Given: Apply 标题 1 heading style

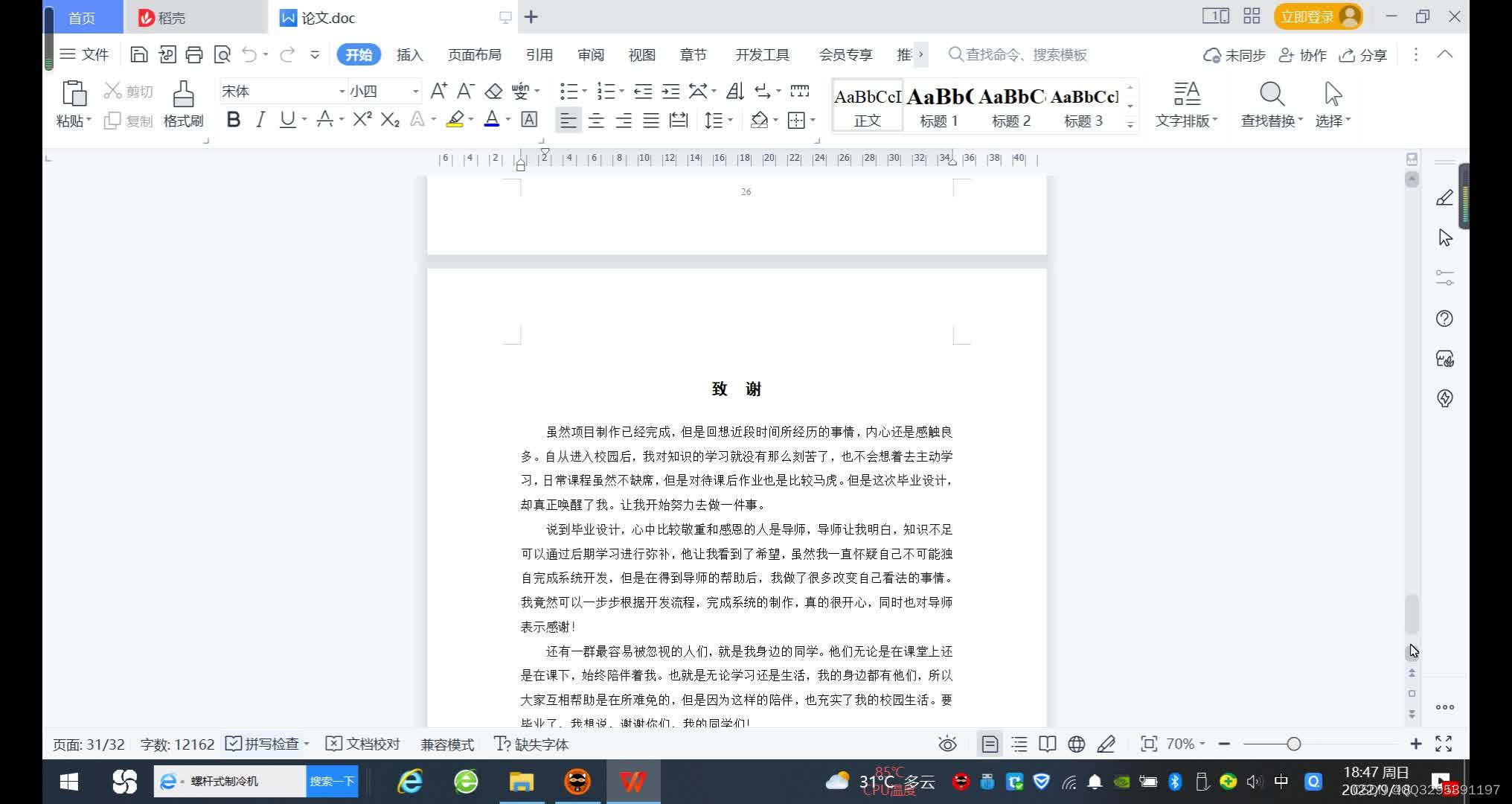Looking at the screenshot, I should tap(939, 105).
